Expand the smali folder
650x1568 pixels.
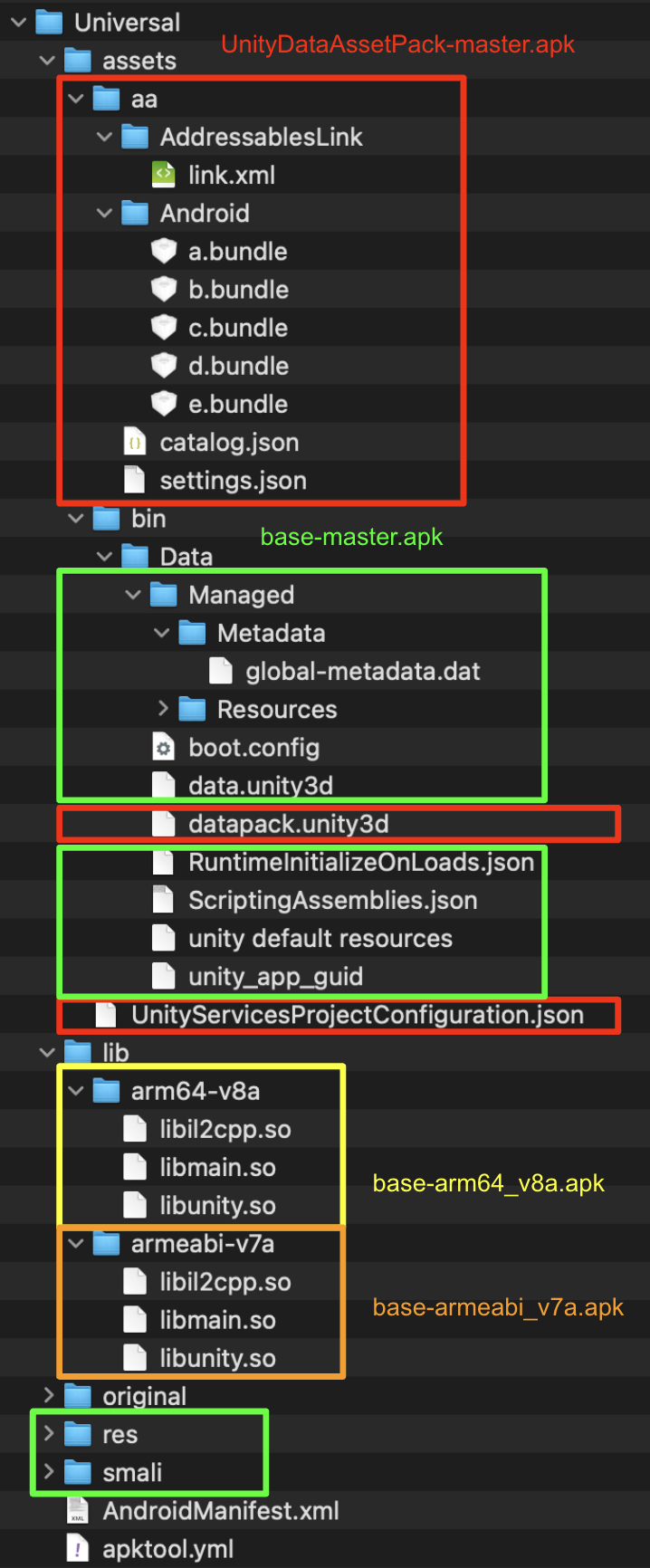point(49,1472)
